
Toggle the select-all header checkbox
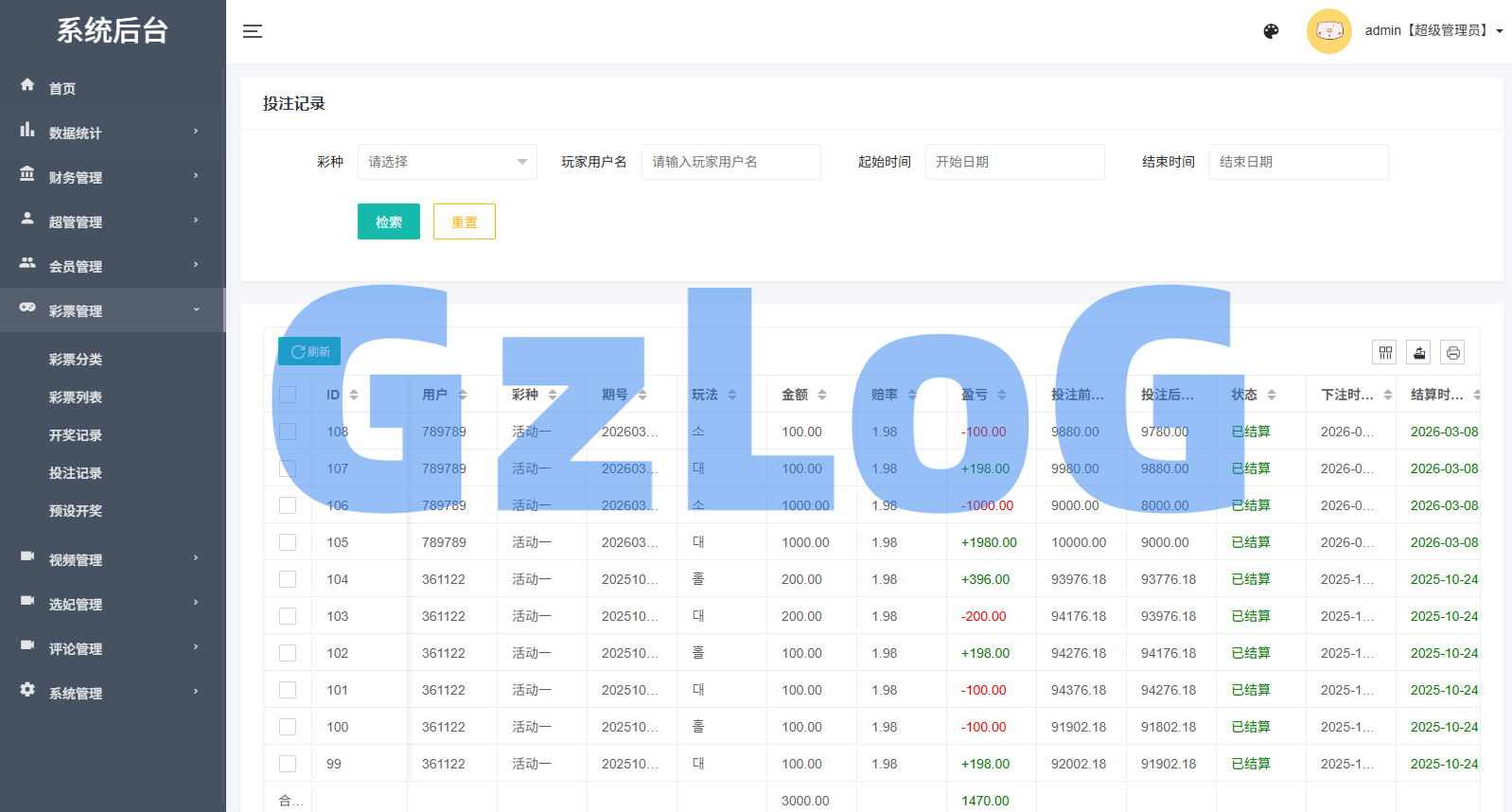288,395
